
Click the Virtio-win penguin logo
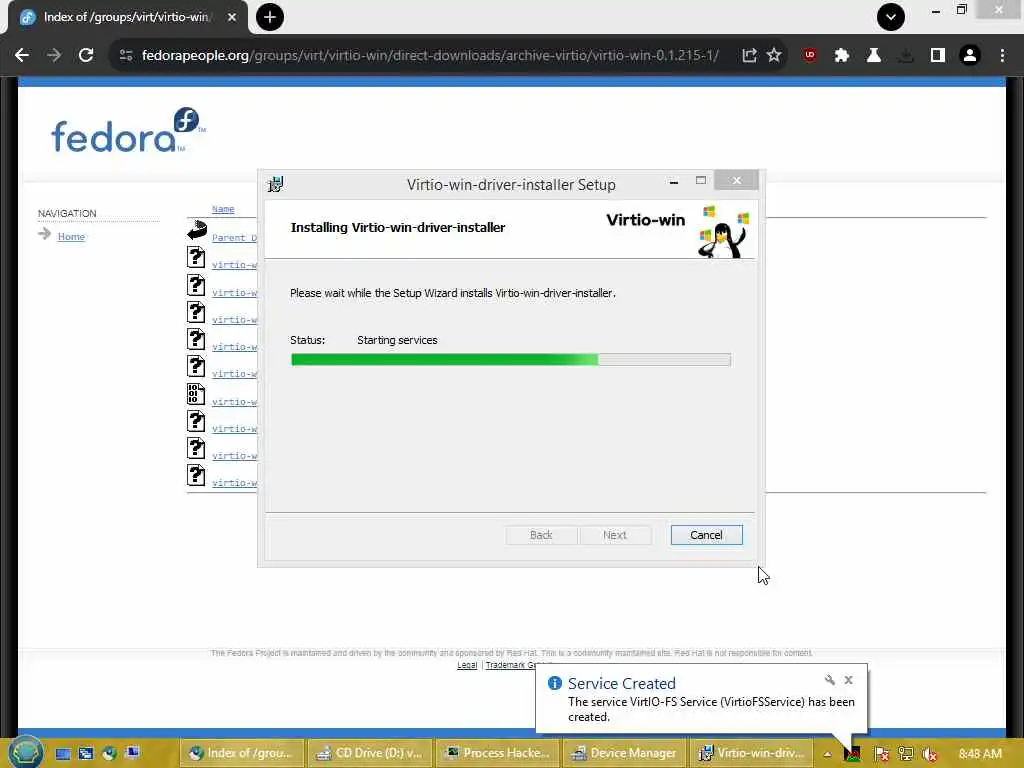coord(724,232)
